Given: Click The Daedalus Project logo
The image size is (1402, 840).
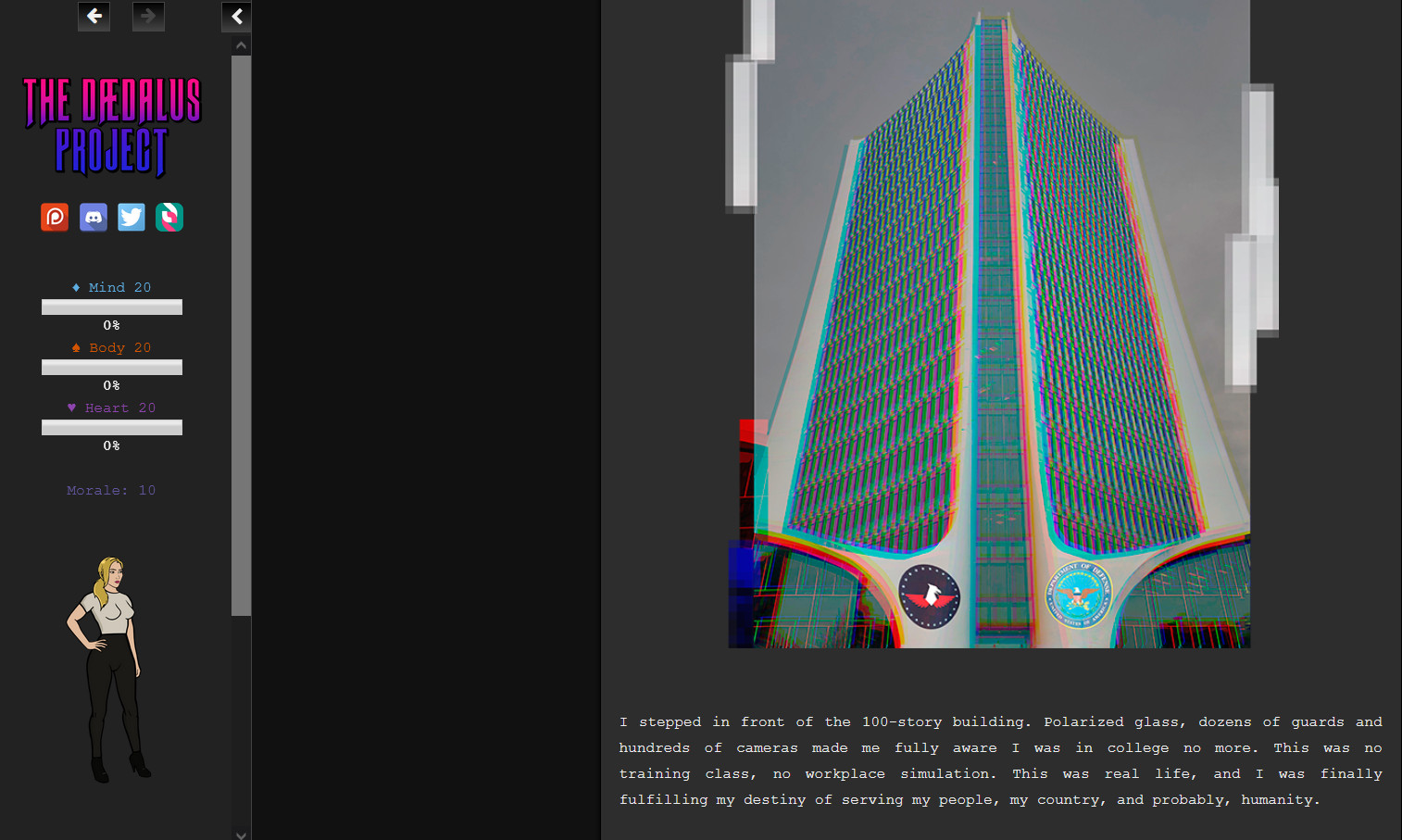Looking at the screenshot, I should click(x=112, y=127).
